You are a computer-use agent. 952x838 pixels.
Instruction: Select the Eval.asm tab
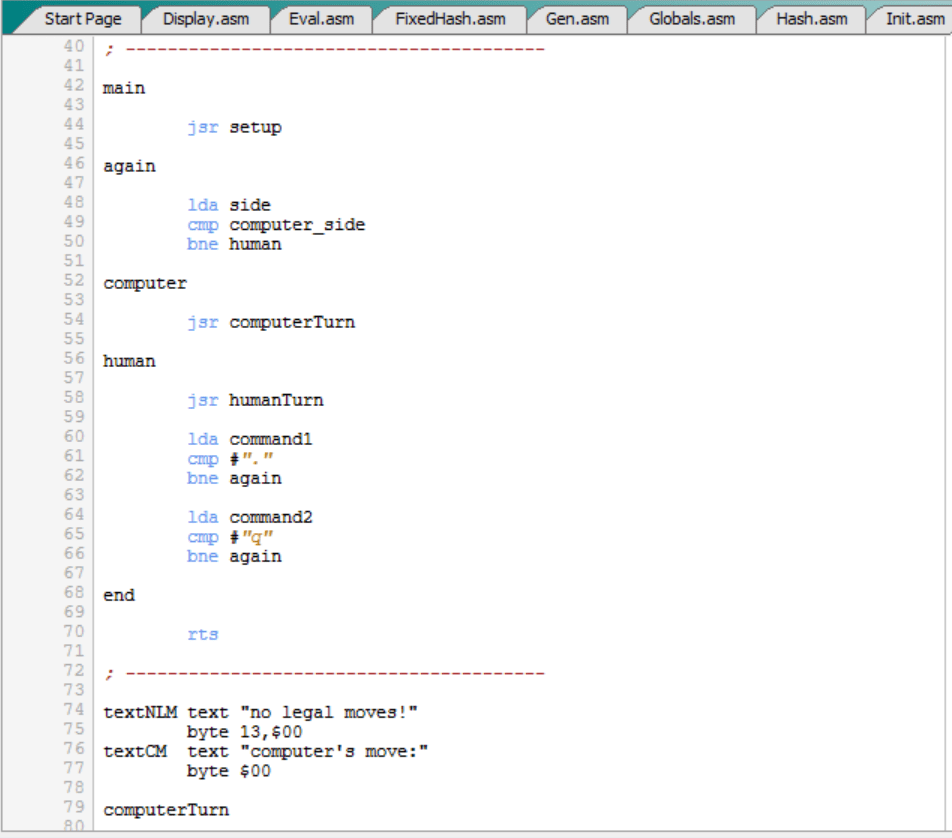point(321,18)
